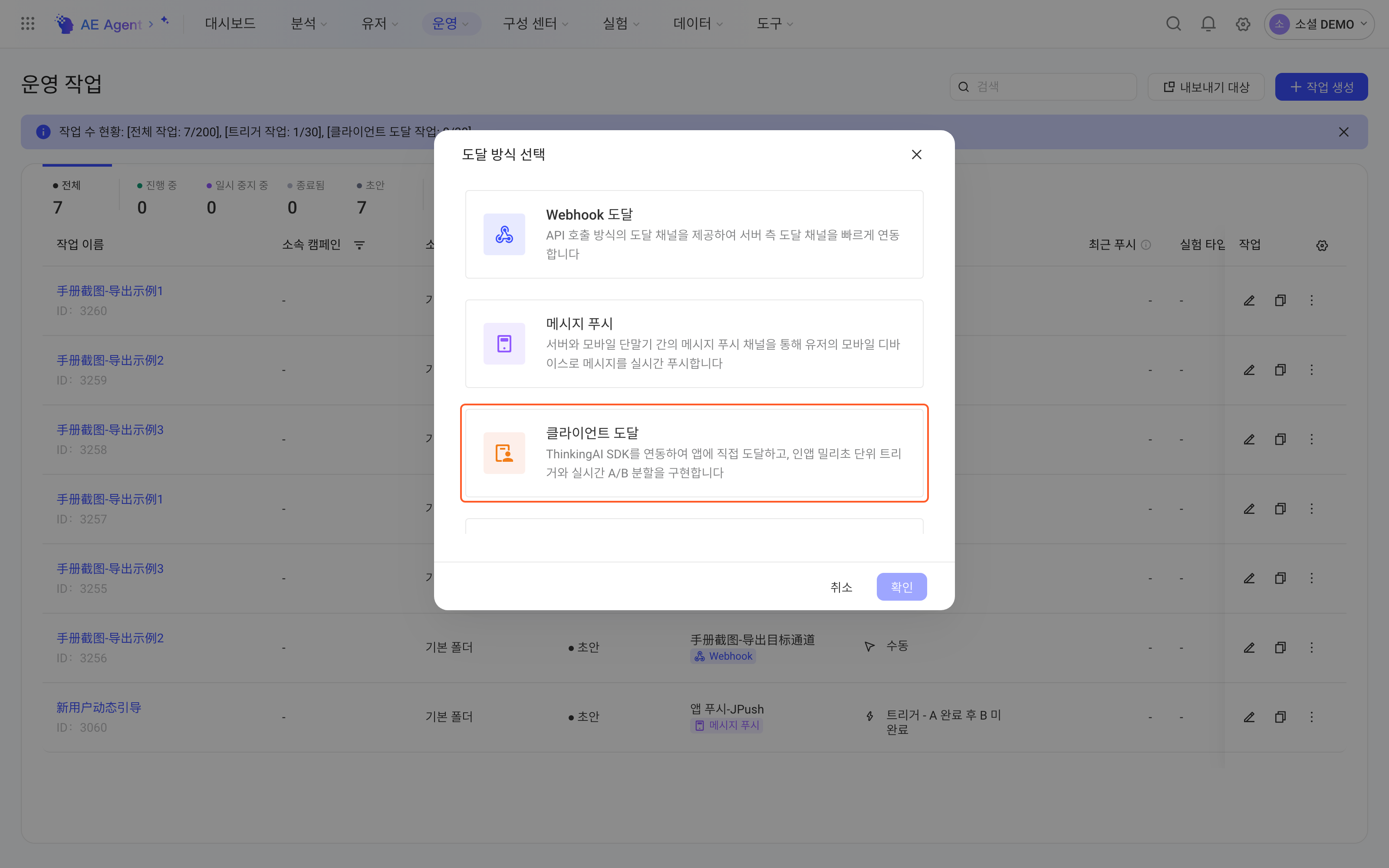Open more options for task ID 3060
The image size is (1389, 868).
pyautogui.click(x=1311, y=717)
